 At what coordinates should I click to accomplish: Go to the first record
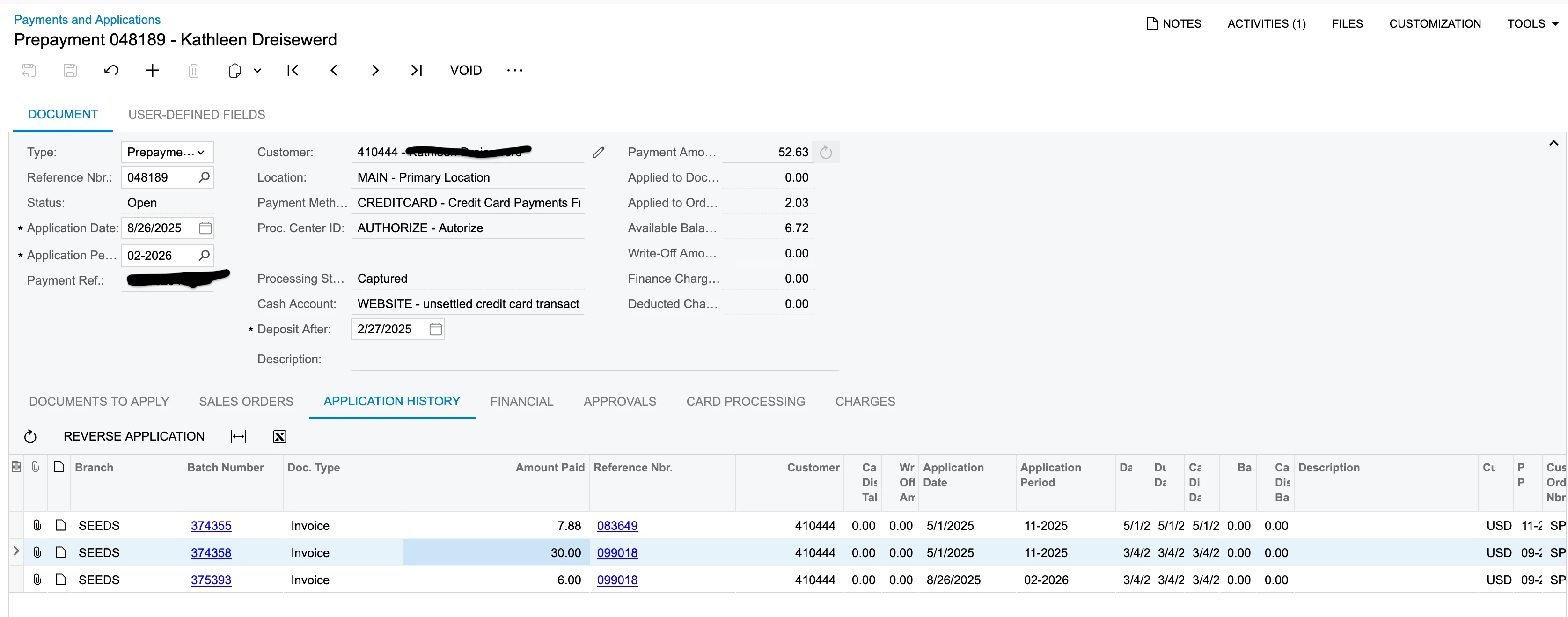pos(293,70)
